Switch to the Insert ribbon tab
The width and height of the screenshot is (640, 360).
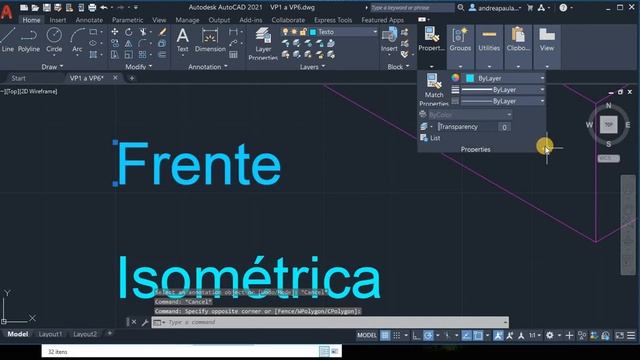[x=58, y=20]
